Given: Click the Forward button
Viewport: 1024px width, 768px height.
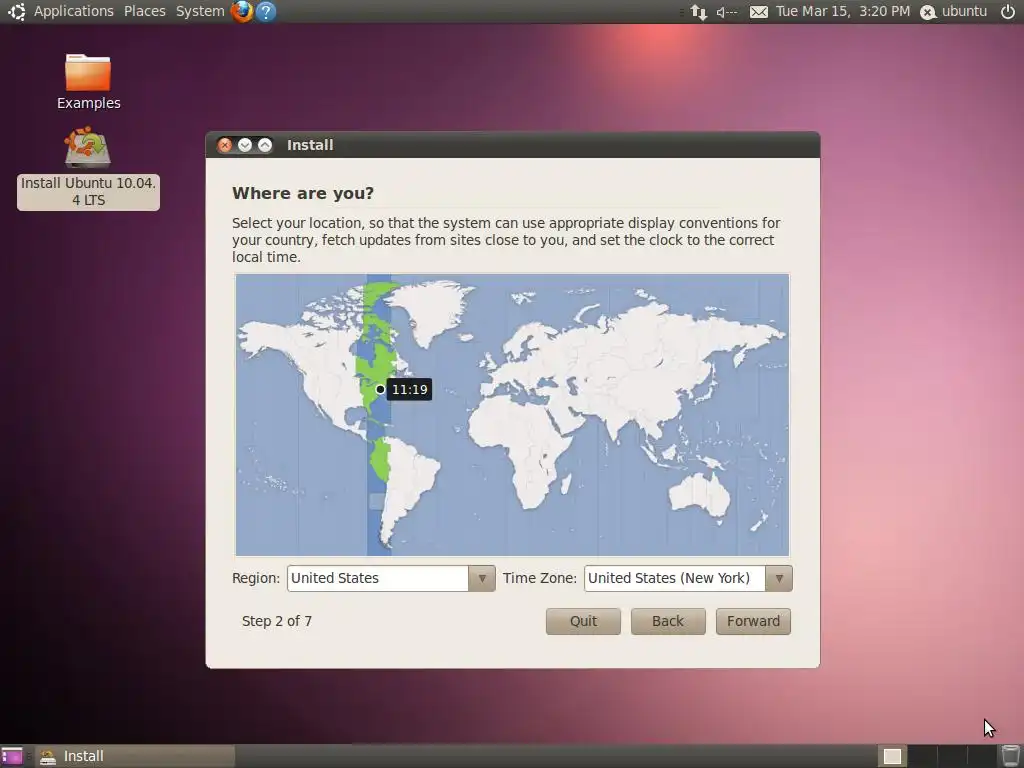Looking at the screenshot, I should pos(753,621).
